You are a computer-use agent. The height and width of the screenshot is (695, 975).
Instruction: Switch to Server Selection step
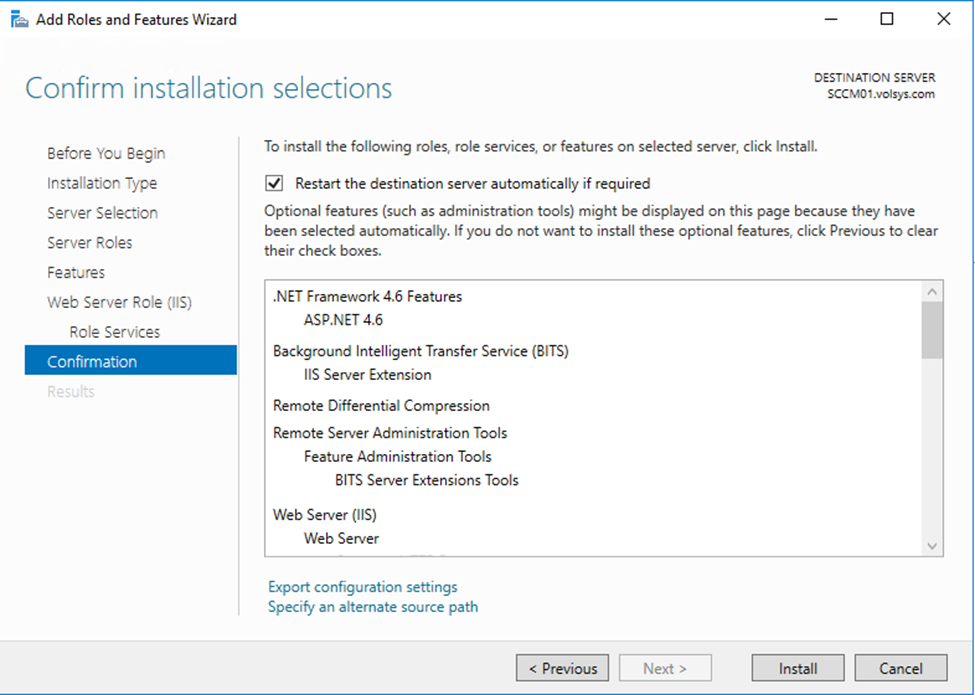point(102,213)
